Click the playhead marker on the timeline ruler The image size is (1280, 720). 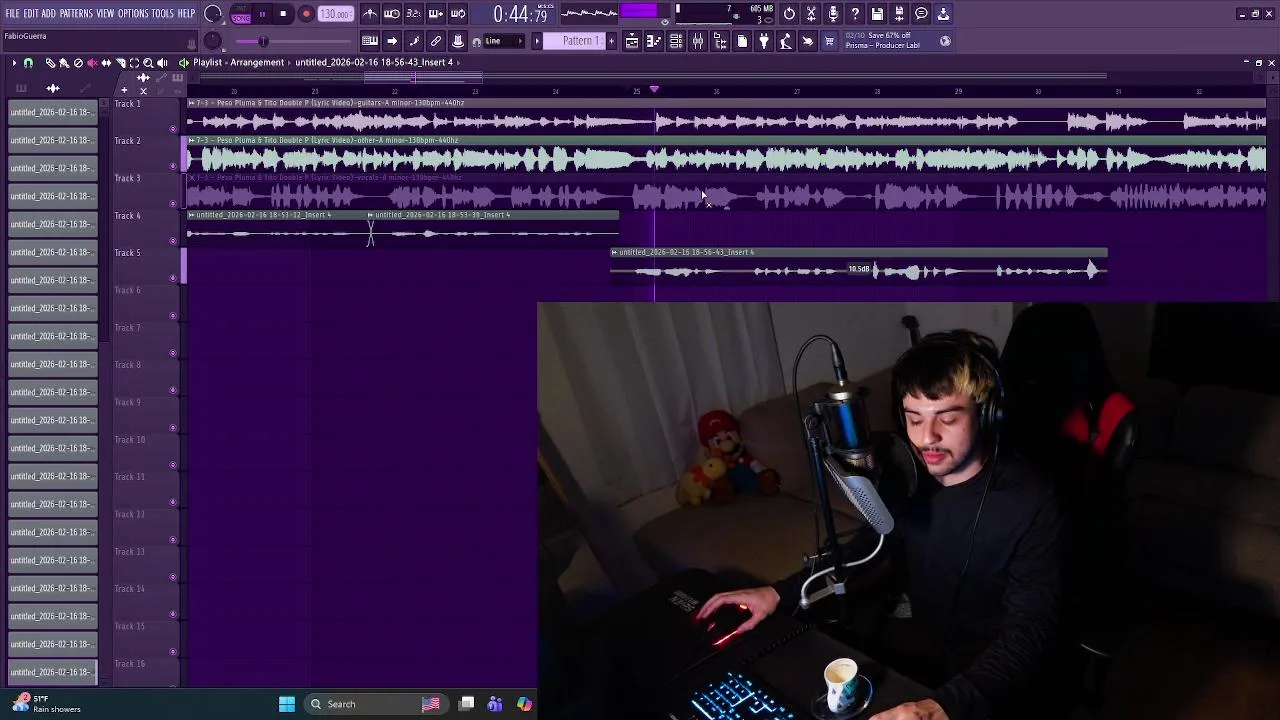click(x=654, y=90)
